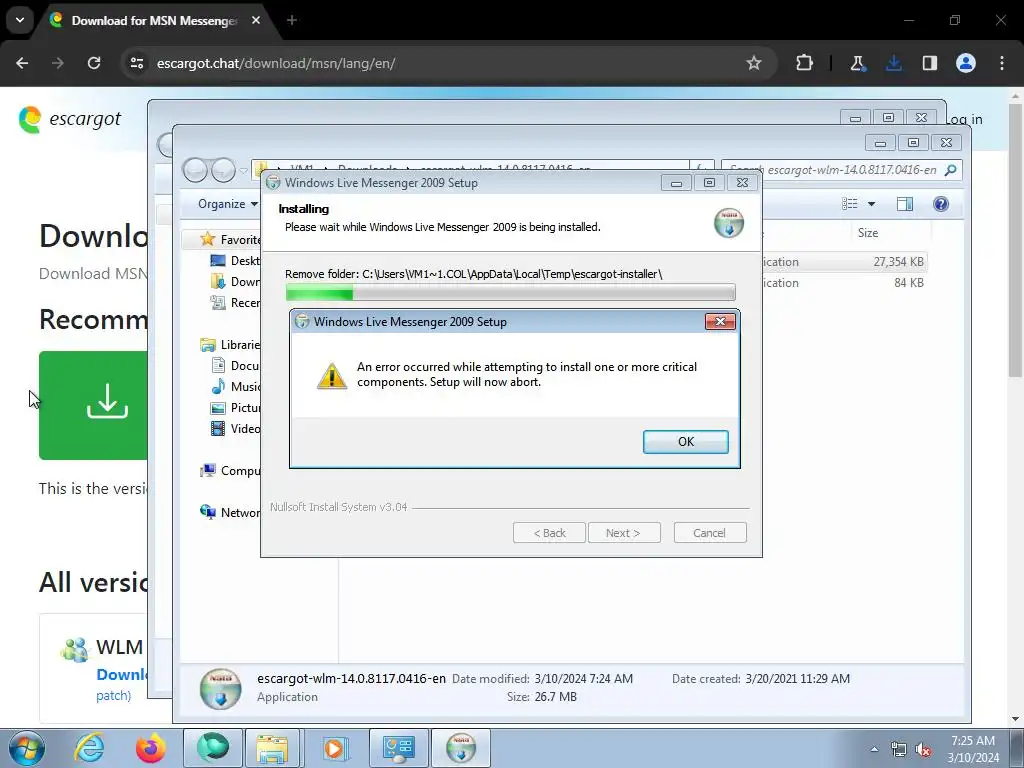Screen dimensions: 1024x768
Task: Click the warning triangle icon in error dialog
Action: click(332, 376)
